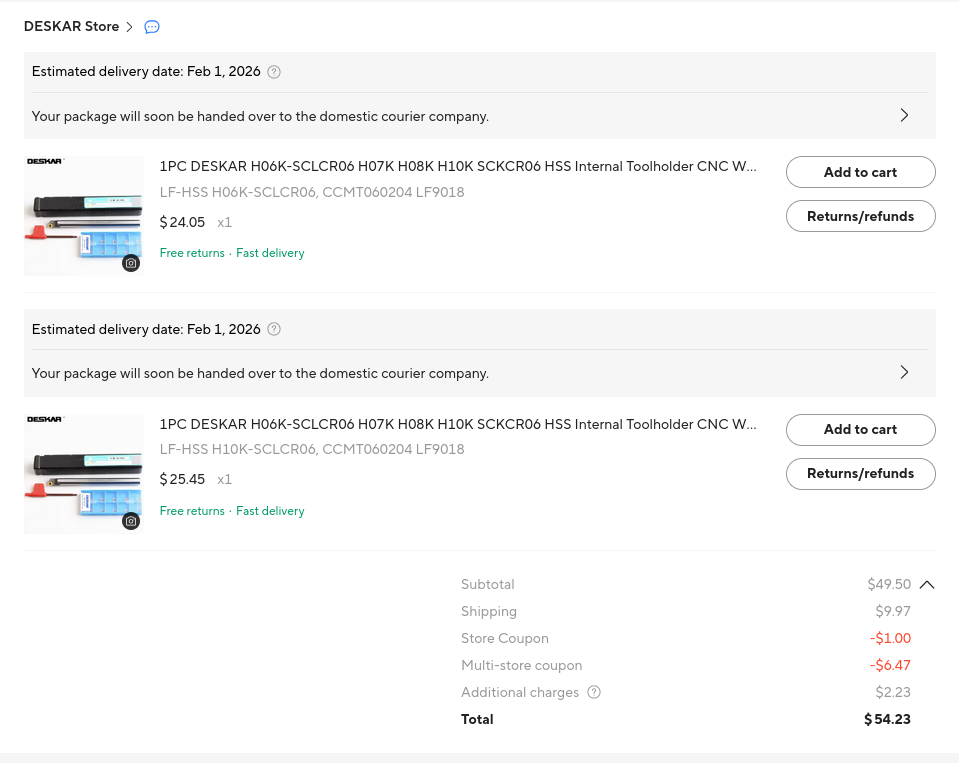Add the $24.05 H06K item to cart
Image resolution: width=959 pixels, height=763 pixels.
(x=861, y=172)
